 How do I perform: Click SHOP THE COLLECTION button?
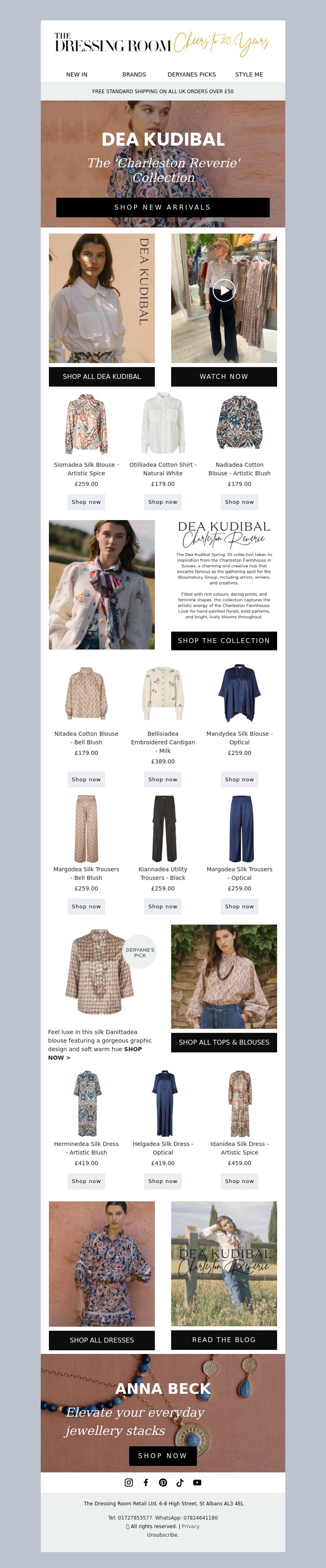pyautogui.click(x=224, y=641)
